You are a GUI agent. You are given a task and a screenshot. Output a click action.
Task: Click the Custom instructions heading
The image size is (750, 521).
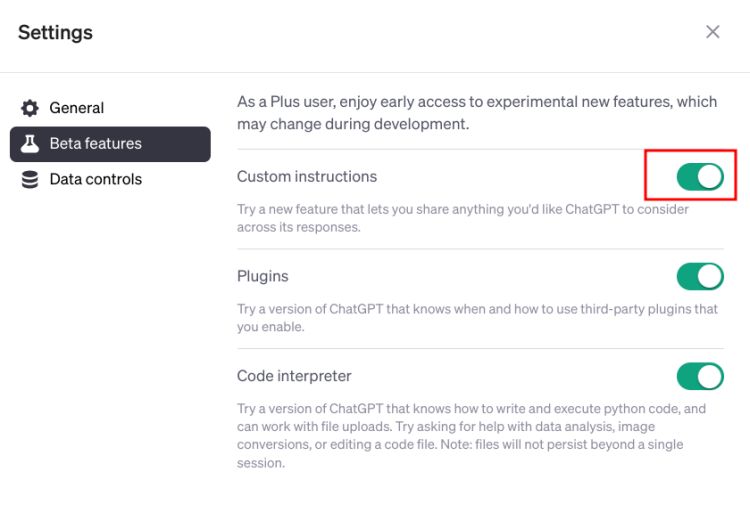307,177
